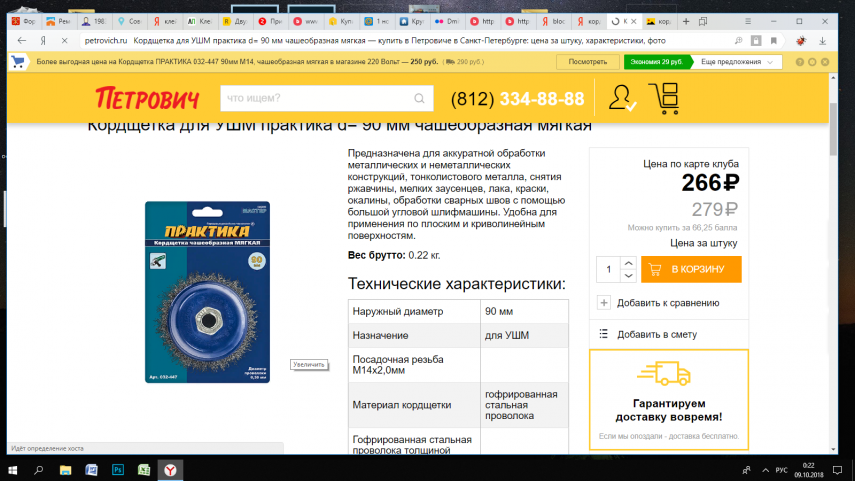Click the Посмотреть button in price bar
The width and height of the screenshot is (855, 481).
[x=588, y=62]
